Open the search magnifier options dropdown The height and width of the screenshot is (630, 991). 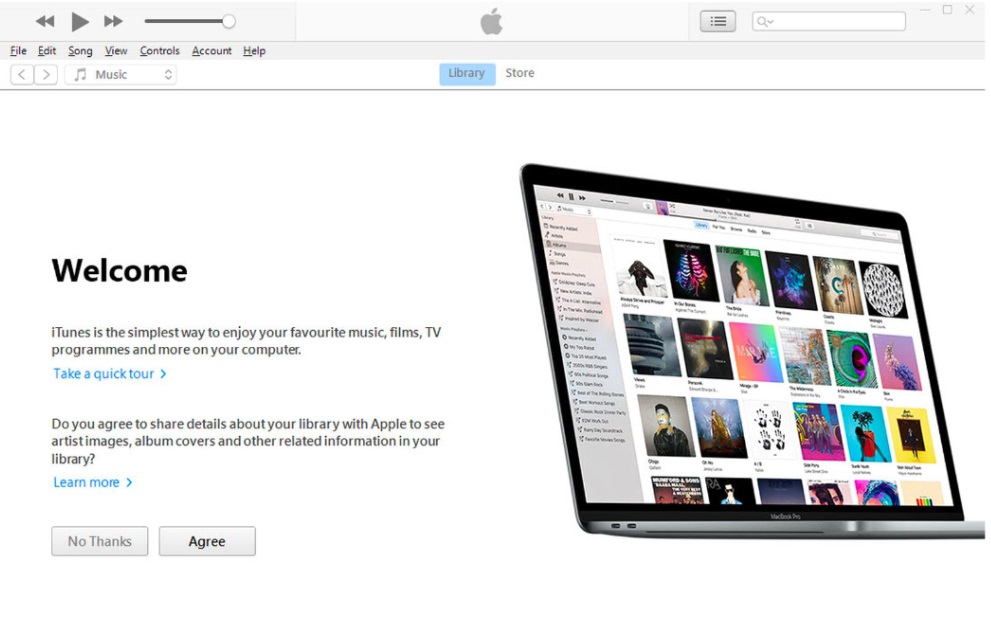[765, 21]
